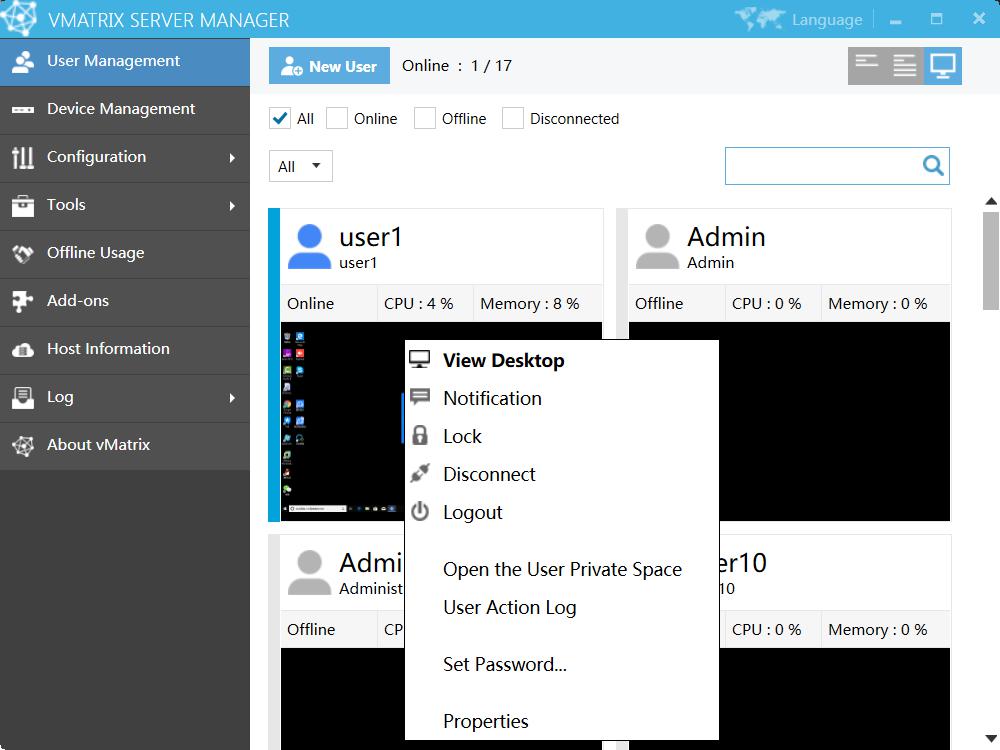The image size is (1000, 750).
Task: Click the About vMatrix logo icon
Action: [x=23, y=446]
